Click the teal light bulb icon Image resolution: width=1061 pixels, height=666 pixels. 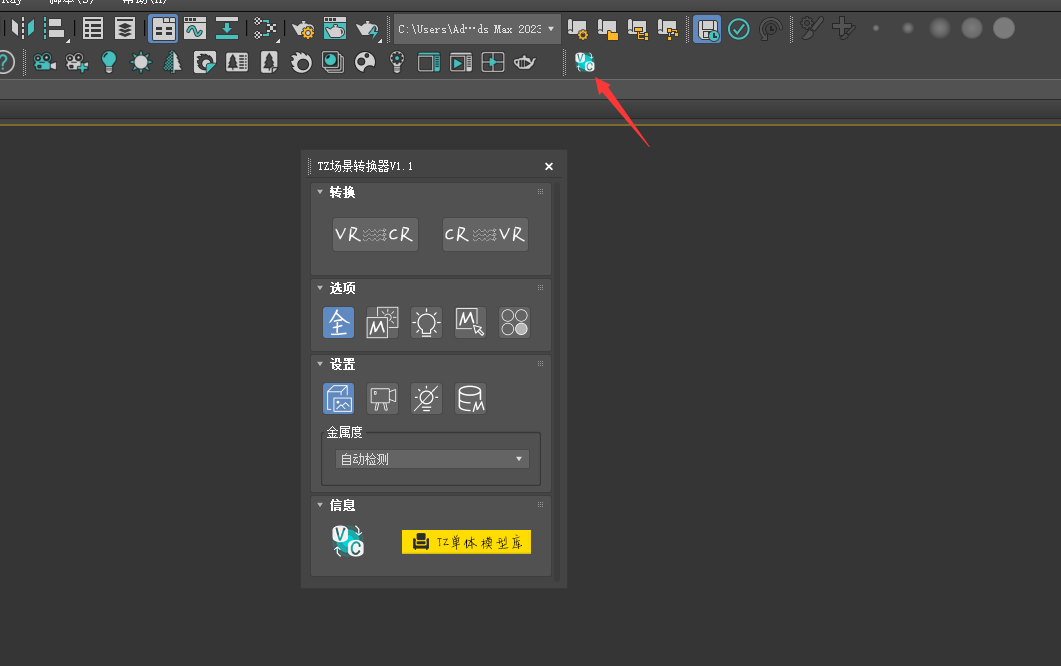coord(108,62)
